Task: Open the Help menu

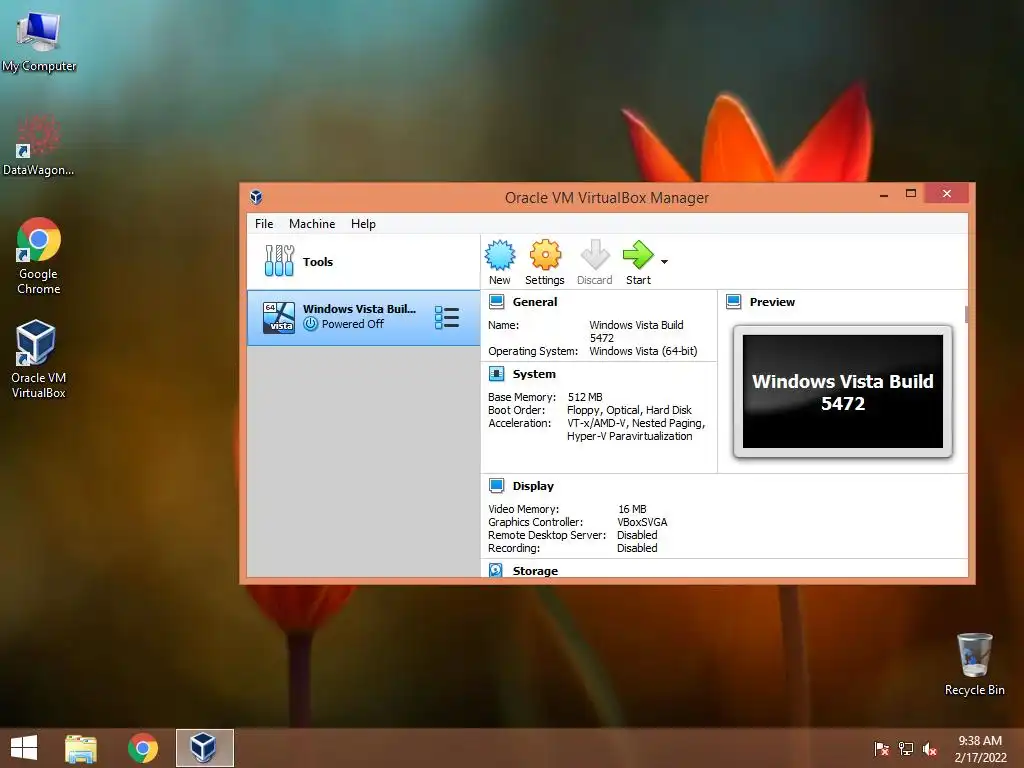Action: click(363, 224)
